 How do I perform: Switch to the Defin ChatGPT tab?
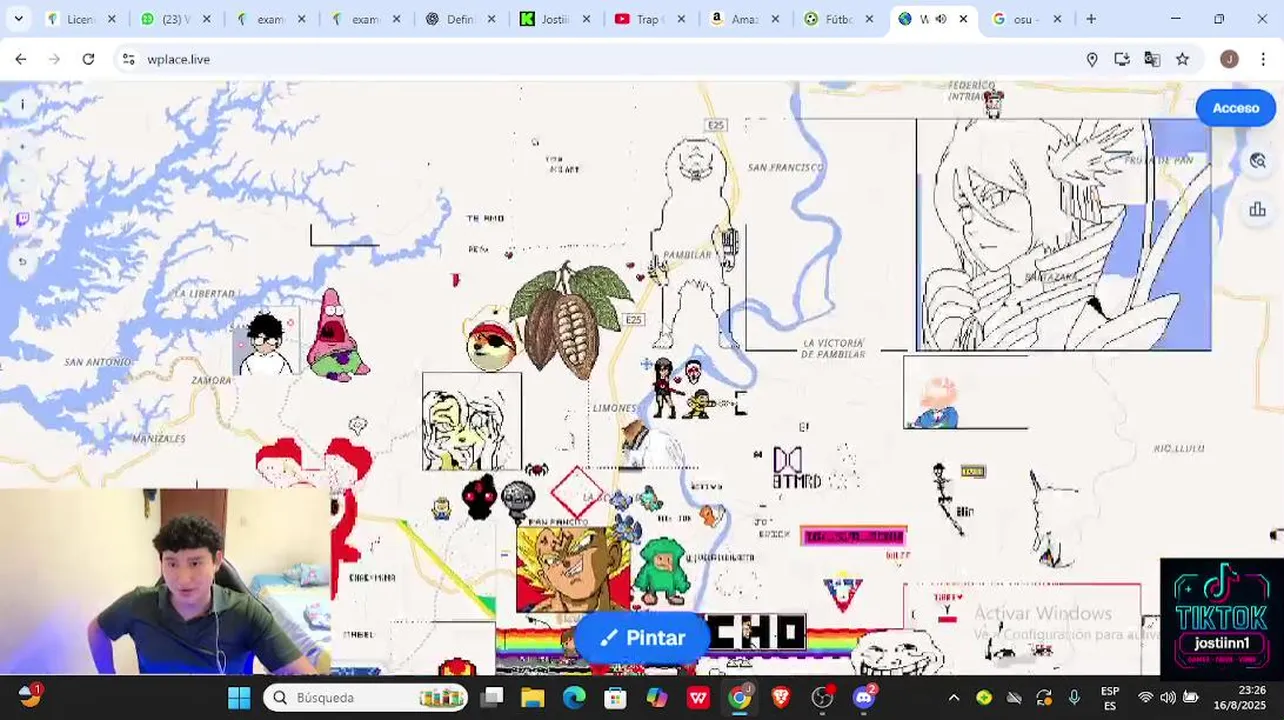pyautogui.click(x=460, y=19)
